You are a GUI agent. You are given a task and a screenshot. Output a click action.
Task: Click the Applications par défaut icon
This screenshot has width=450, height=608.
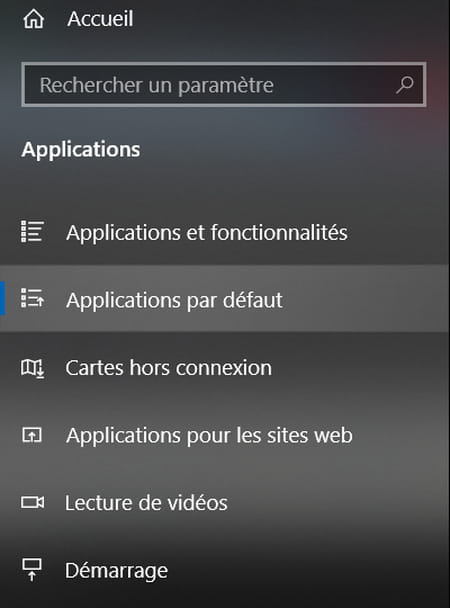[32, 299]
